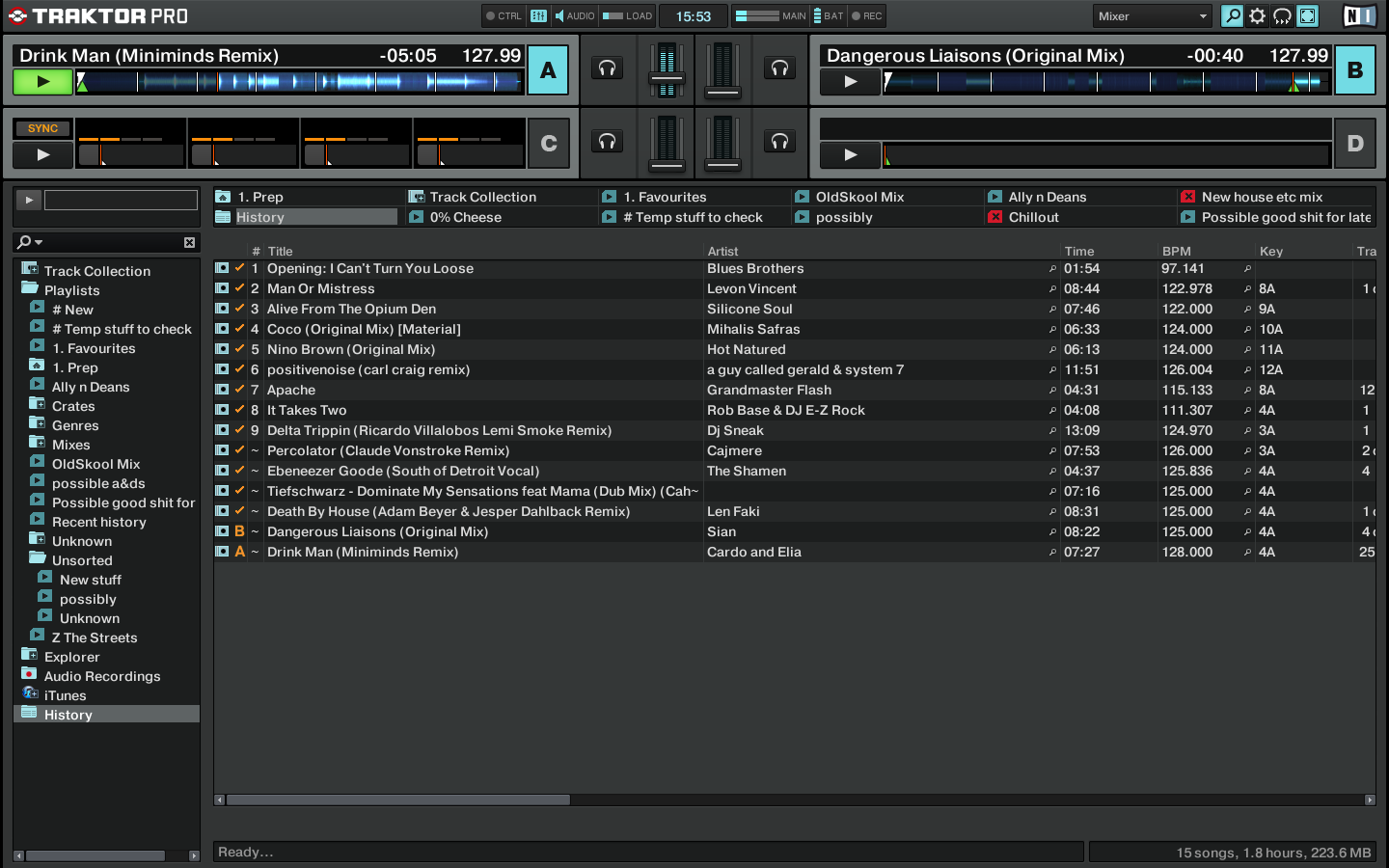The width and height of the screenshot is (1389, 868).
Task: Toggle played checkmark on Coco (Original Mix) row
Action: pos(239,329)
